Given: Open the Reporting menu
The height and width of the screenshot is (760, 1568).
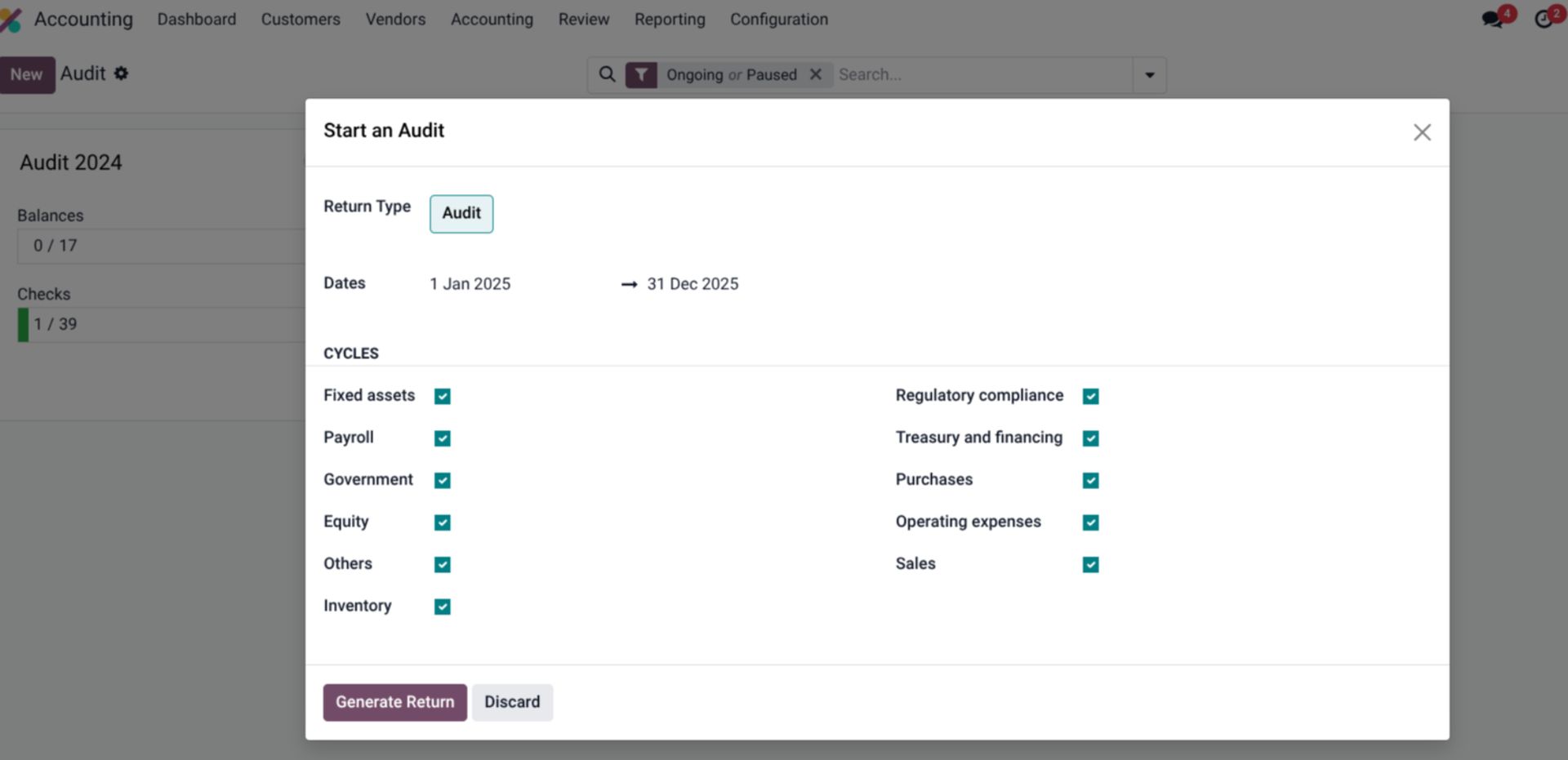Looking at the screenshot, I should tap(670, 19).
